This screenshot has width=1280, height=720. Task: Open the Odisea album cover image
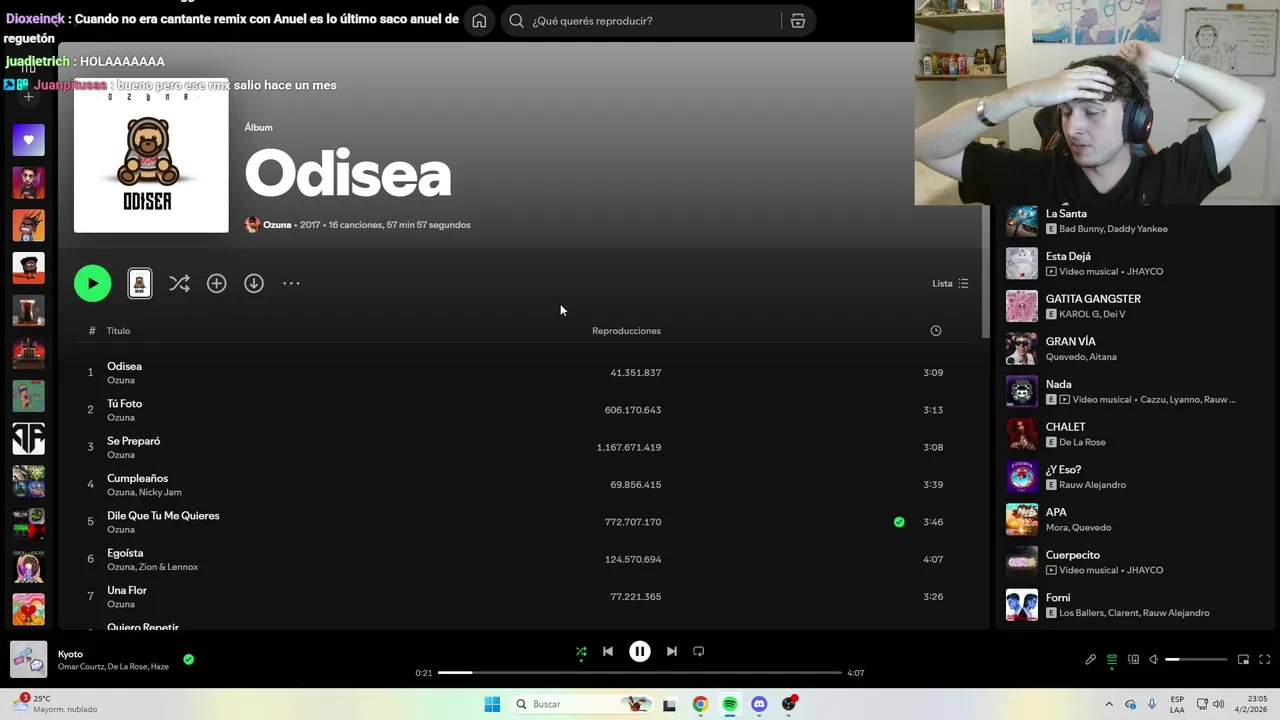[x=151, y=155]
